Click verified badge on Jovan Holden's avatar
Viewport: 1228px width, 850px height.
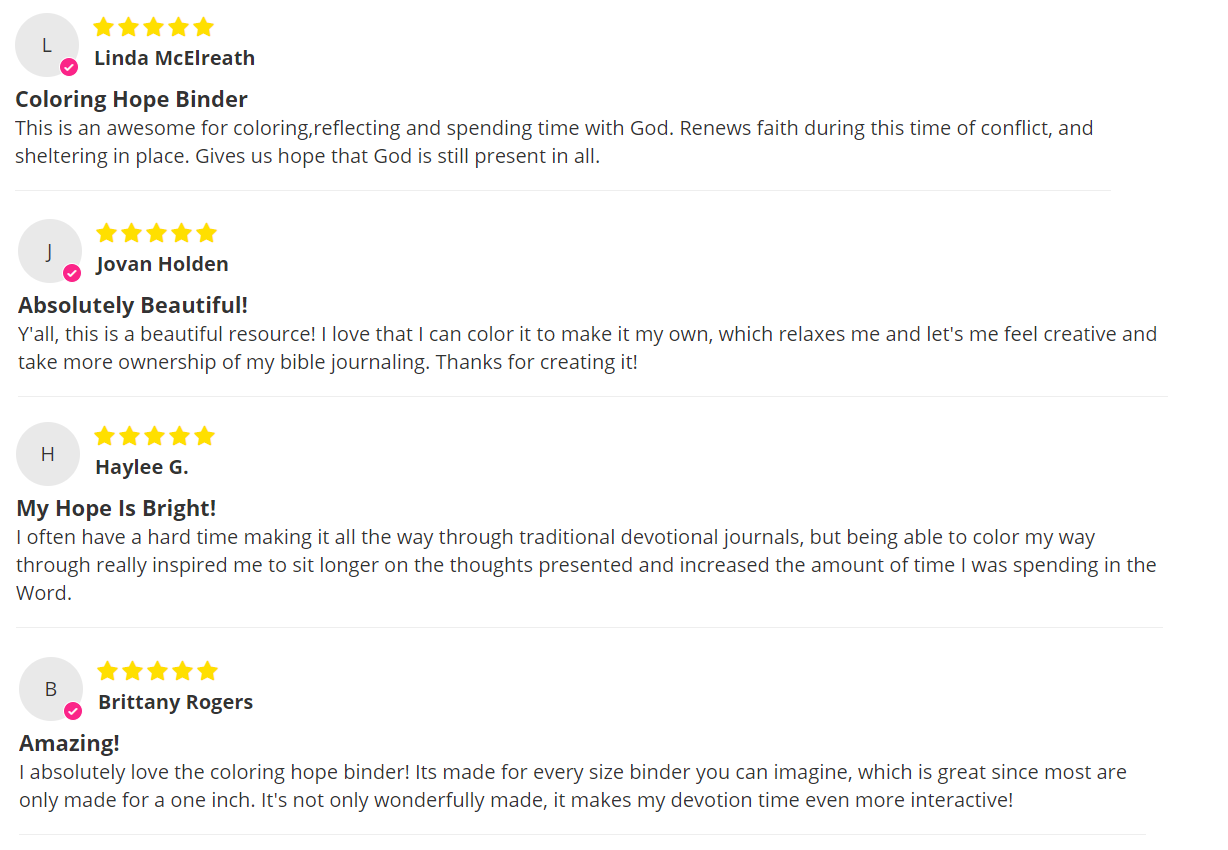(72, 273)
